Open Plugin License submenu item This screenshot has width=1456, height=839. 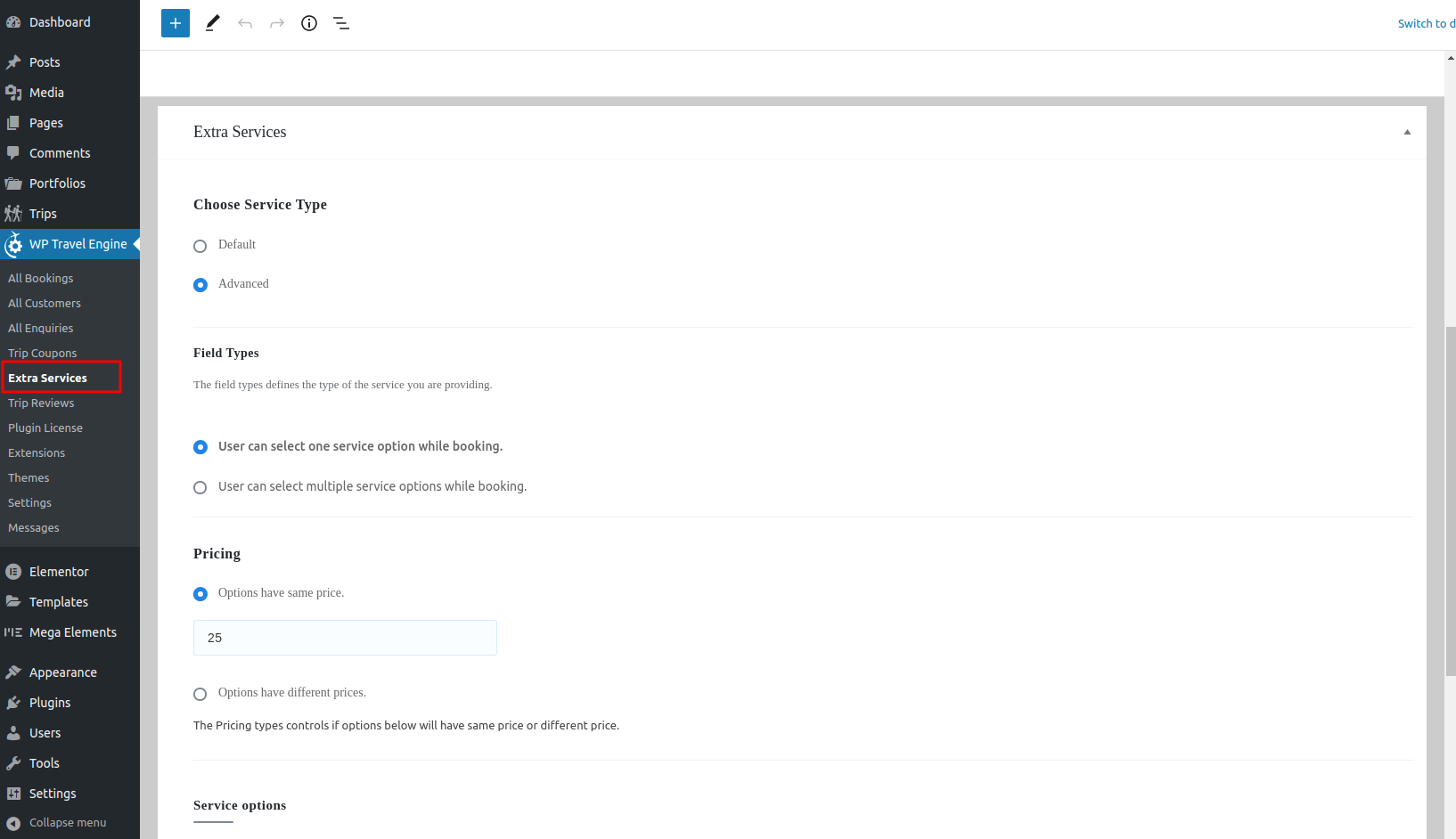45,428
